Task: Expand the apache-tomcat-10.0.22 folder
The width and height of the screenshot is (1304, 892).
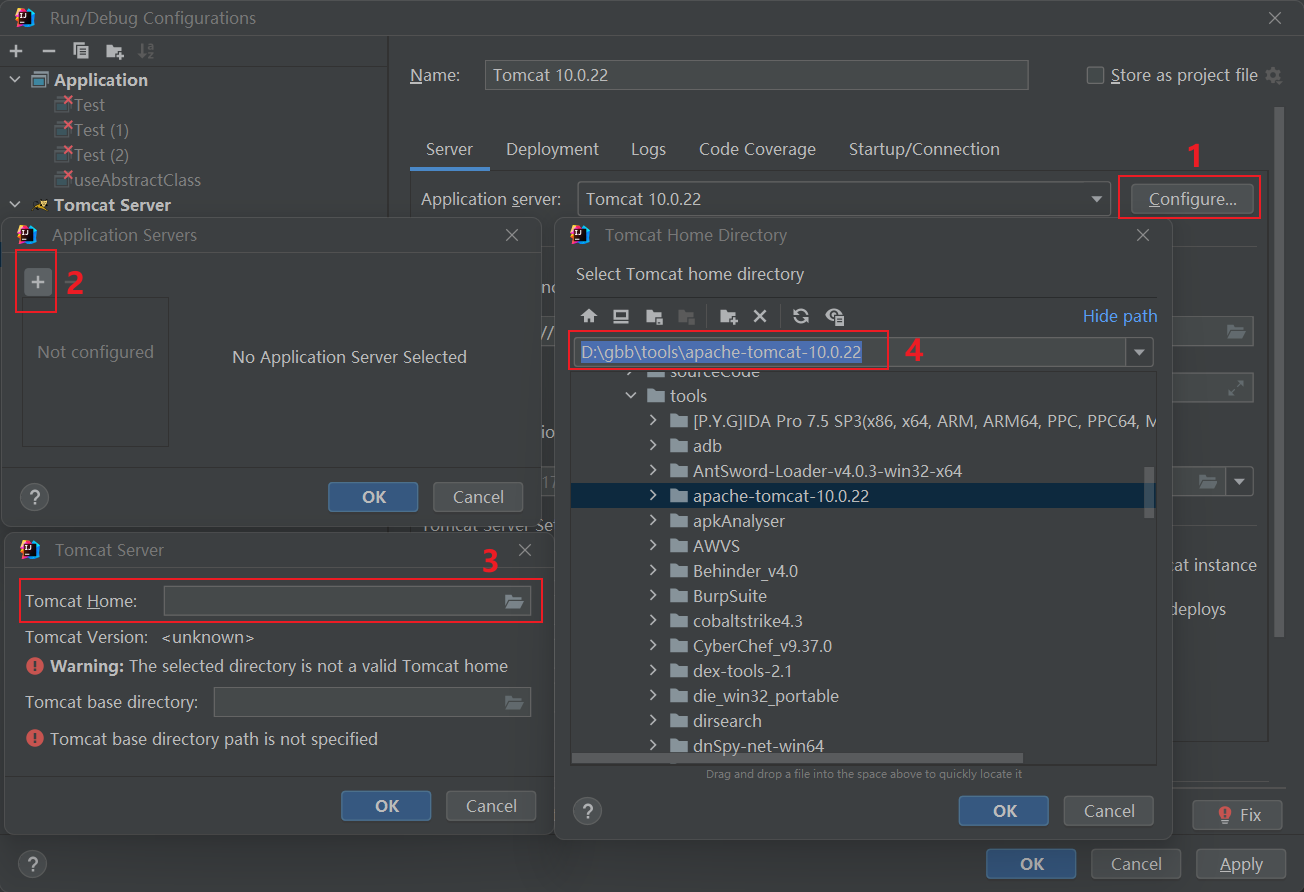Action: 653,496
